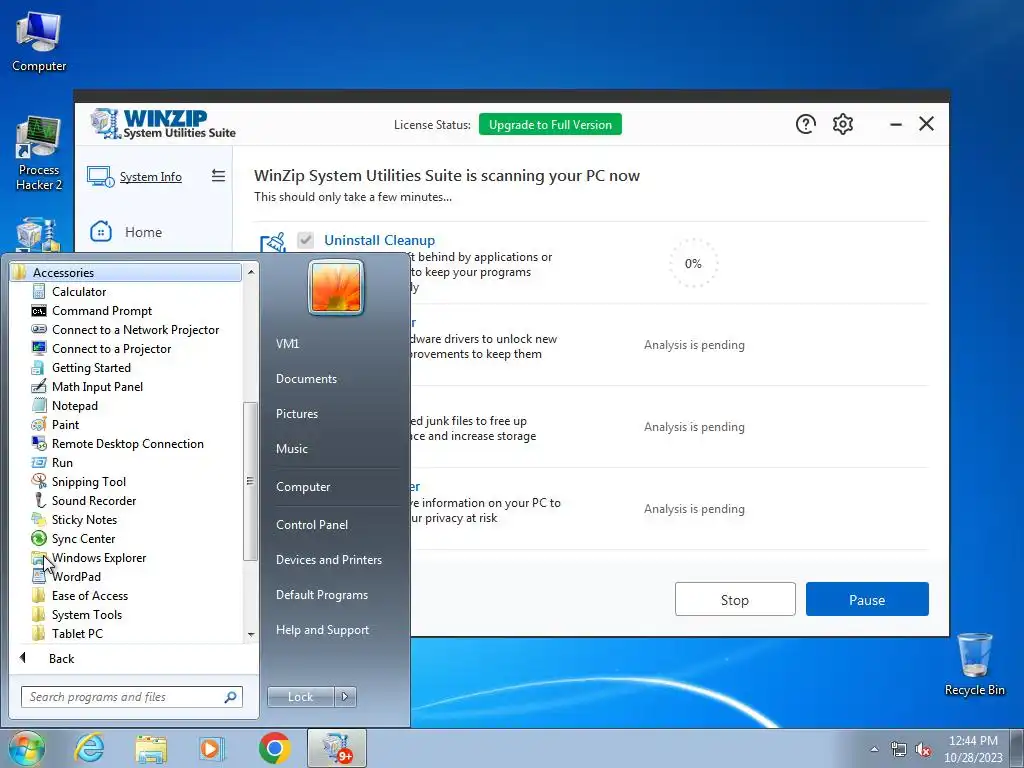Open Music from the Start menu
The height and width of the screenshot is (768, 1024).
pos(291,449)
